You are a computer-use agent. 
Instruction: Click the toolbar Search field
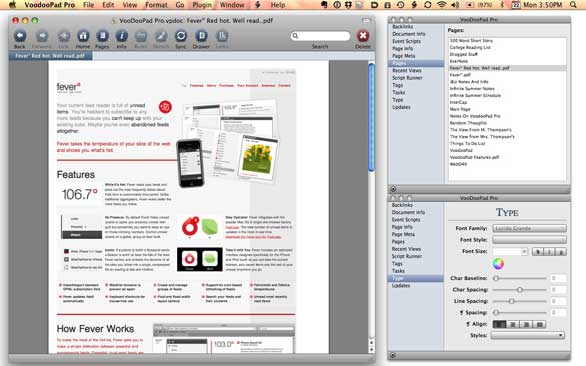pos(320,36)
